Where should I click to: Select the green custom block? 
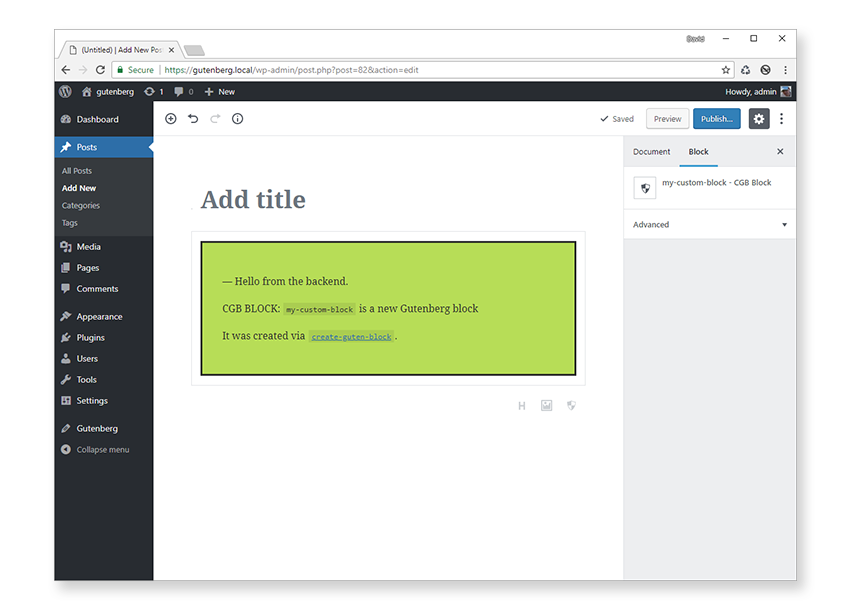pyautogui.click(x=388, y=309)
